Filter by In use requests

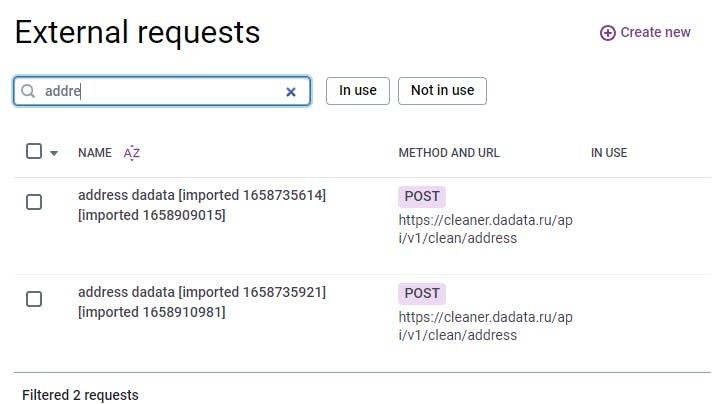tap(357, 90)
